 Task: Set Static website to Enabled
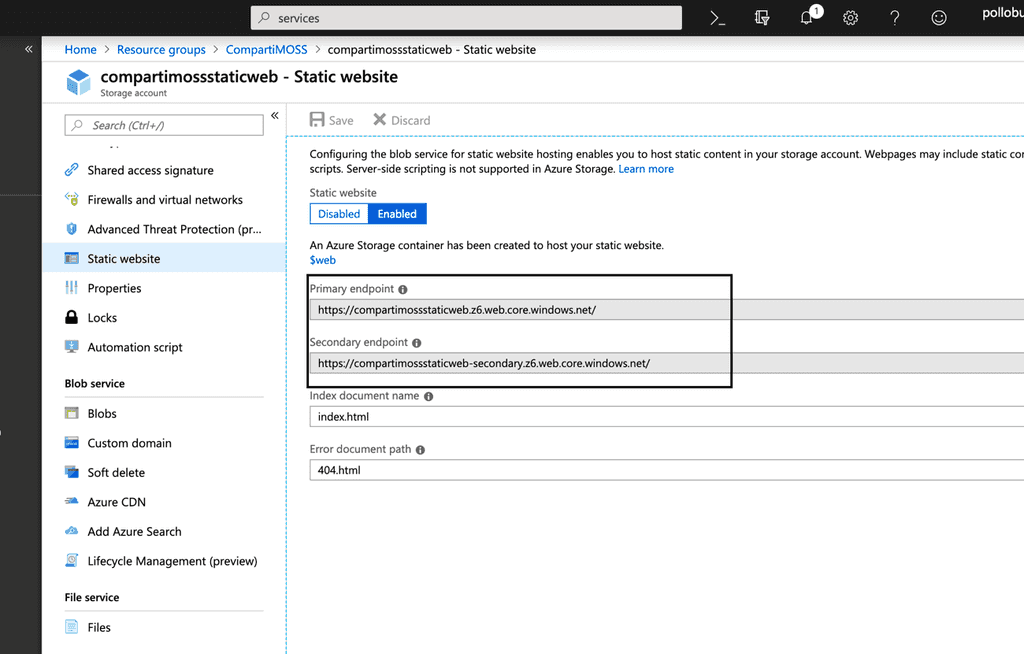pos(397,214)
